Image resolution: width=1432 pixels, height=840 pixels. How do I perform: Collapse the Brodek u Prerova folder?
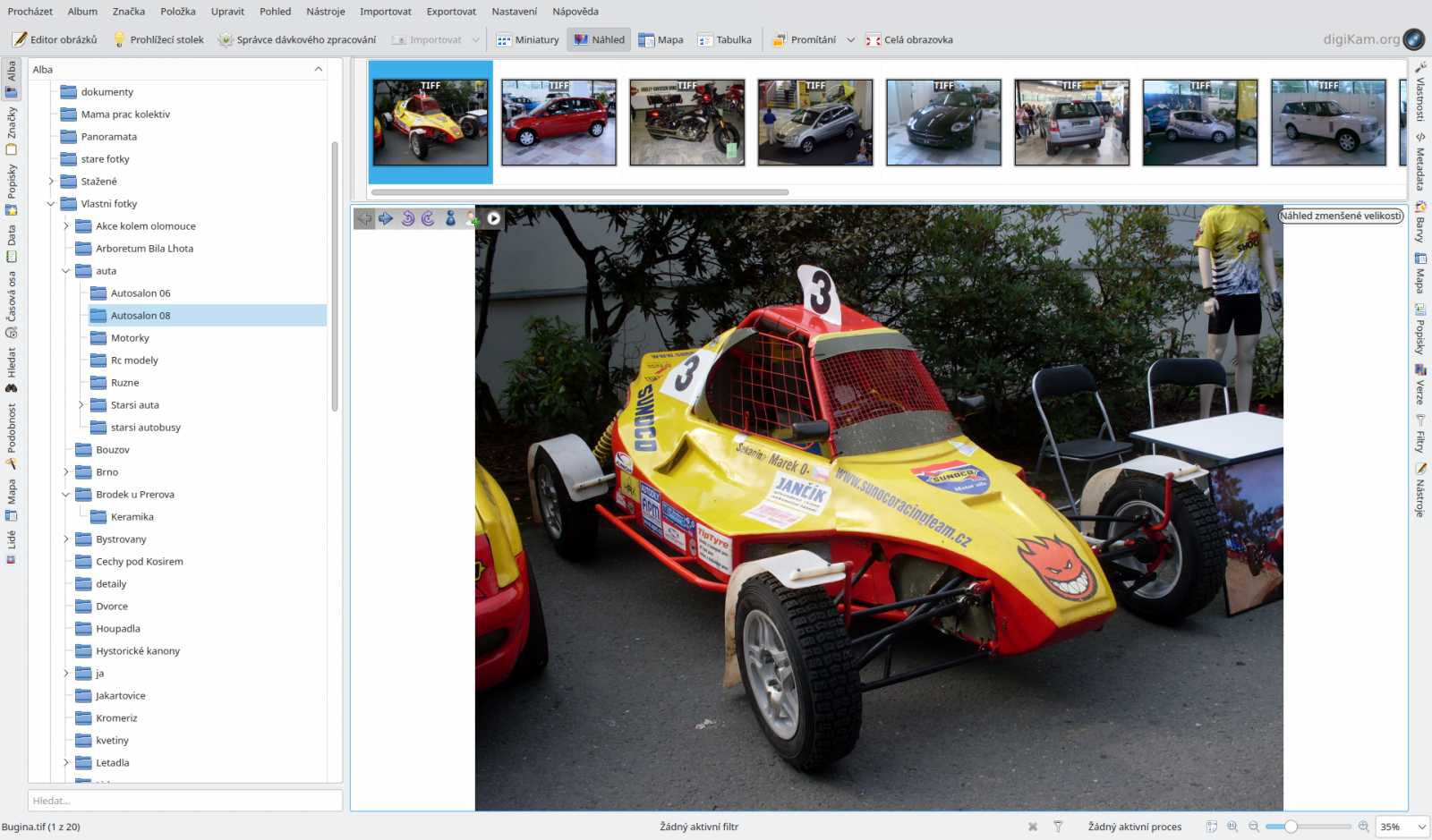click(66, 495)
